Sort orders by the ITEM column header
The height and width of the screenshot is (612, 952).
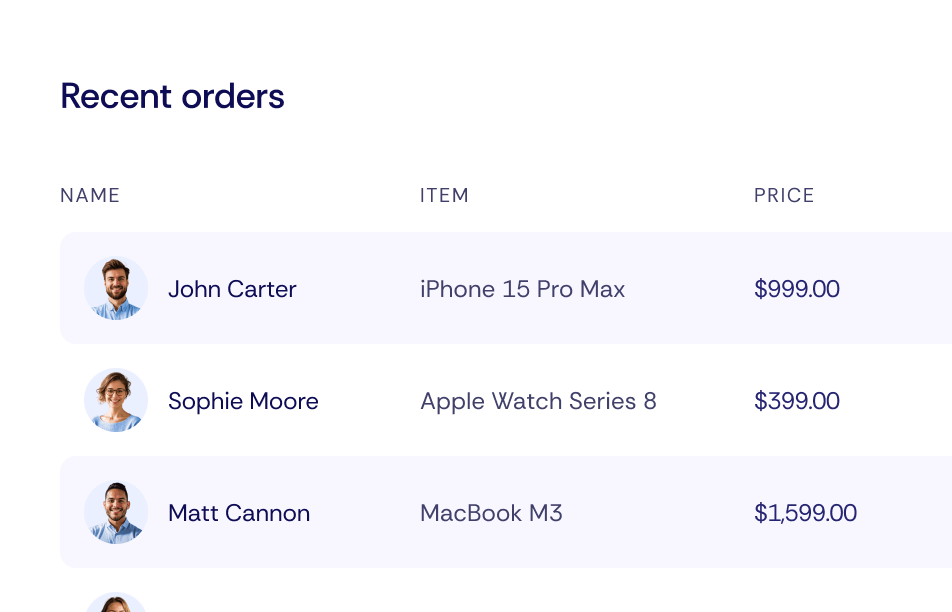(445, 195)
